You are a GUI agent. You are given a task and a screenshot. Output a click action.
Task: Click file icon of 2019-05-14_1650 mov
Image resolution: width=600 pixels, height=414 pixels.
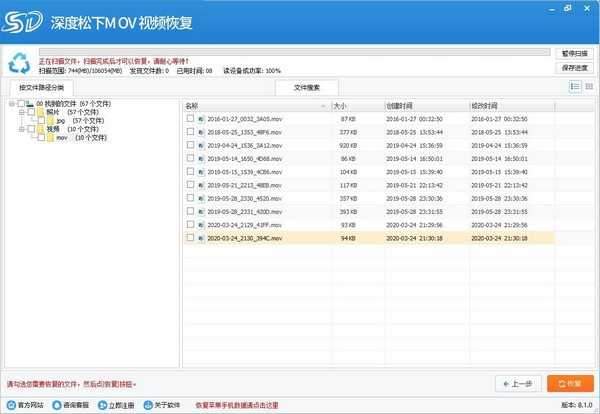(201, 159)
